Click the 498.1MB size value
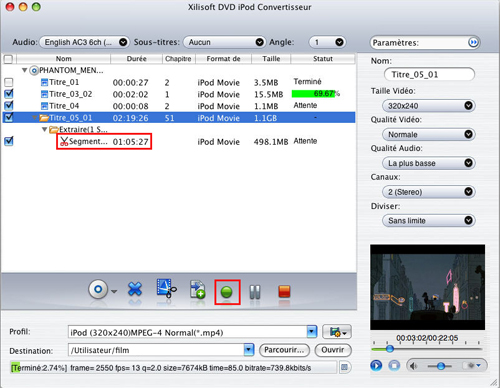 pos(271,142)
